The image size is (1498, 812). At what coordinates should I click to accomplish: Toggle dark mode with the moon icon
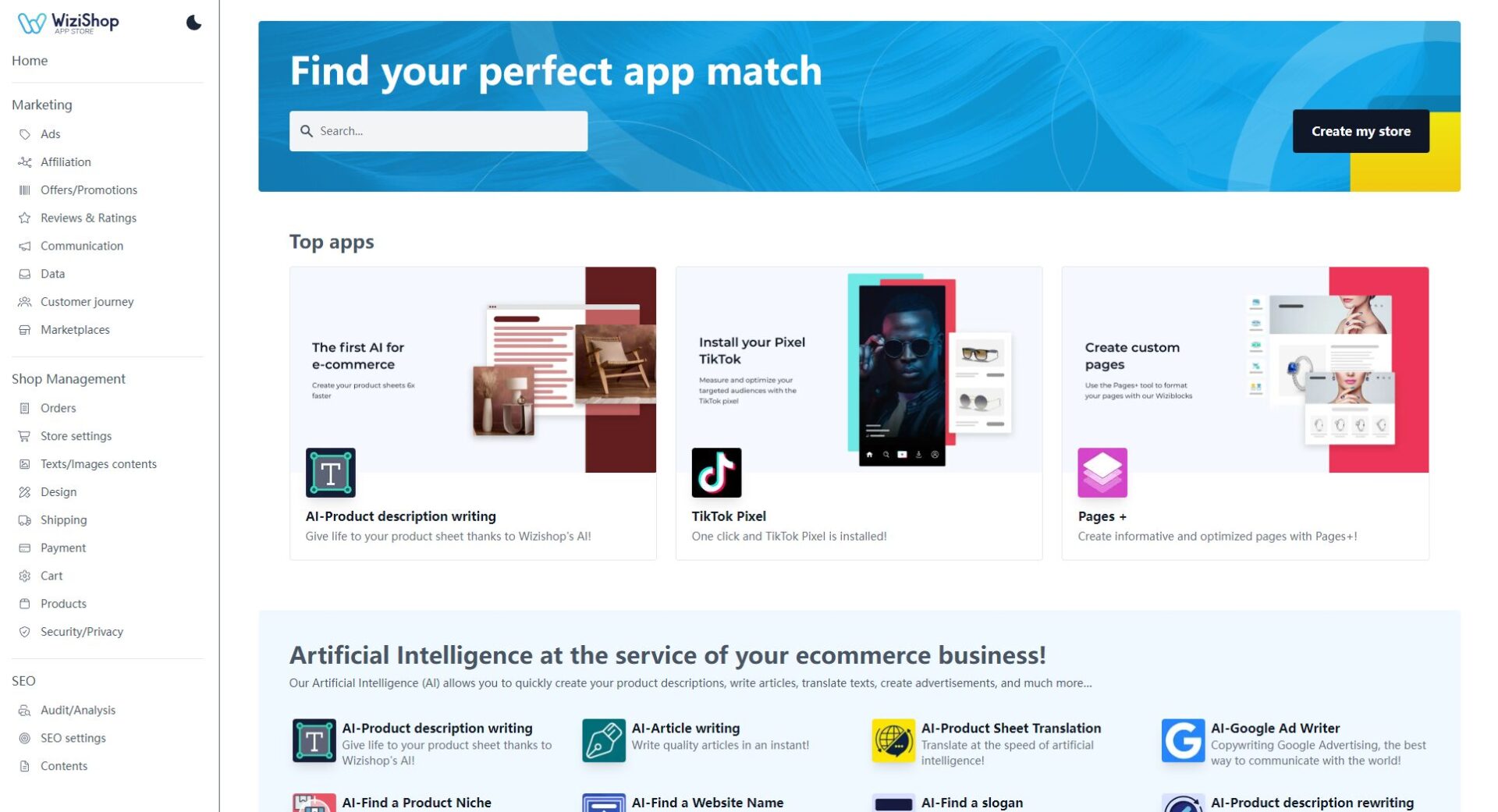coord(192,23)
